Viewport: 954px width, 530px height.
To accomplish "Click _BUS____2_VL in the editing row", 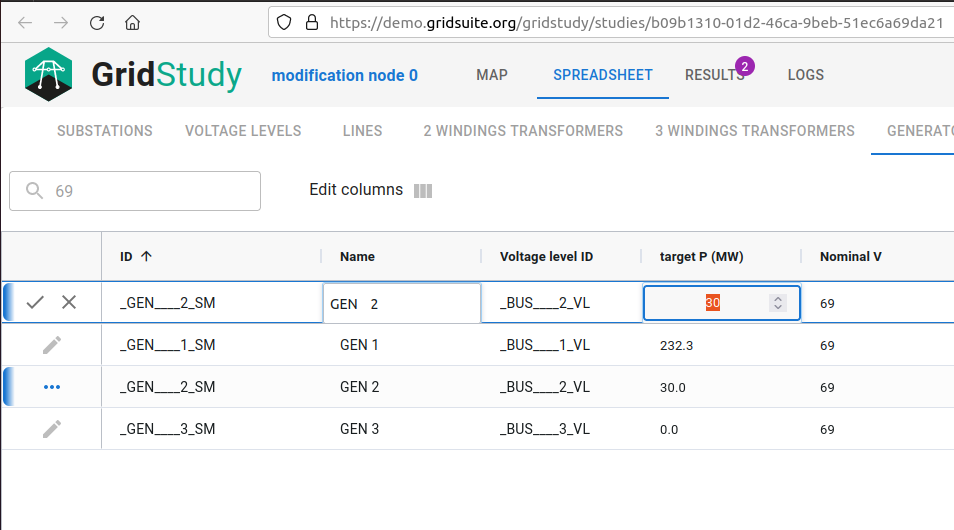I will tap(545, 303).
